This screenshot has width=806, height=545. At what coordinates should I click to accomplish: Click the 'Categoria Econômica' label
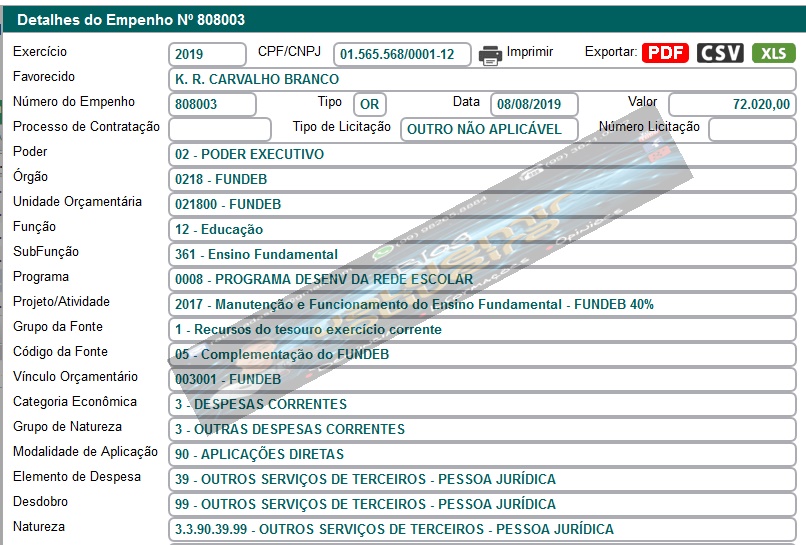(75, 402)
